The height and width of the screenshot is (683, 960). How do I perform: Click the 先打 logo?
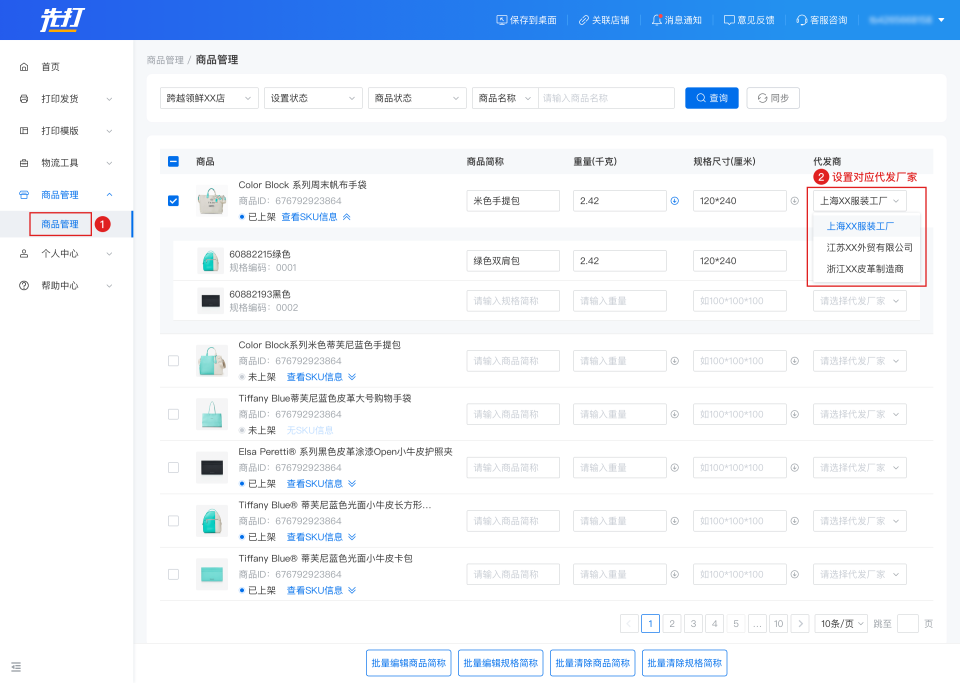click(62, 20)
